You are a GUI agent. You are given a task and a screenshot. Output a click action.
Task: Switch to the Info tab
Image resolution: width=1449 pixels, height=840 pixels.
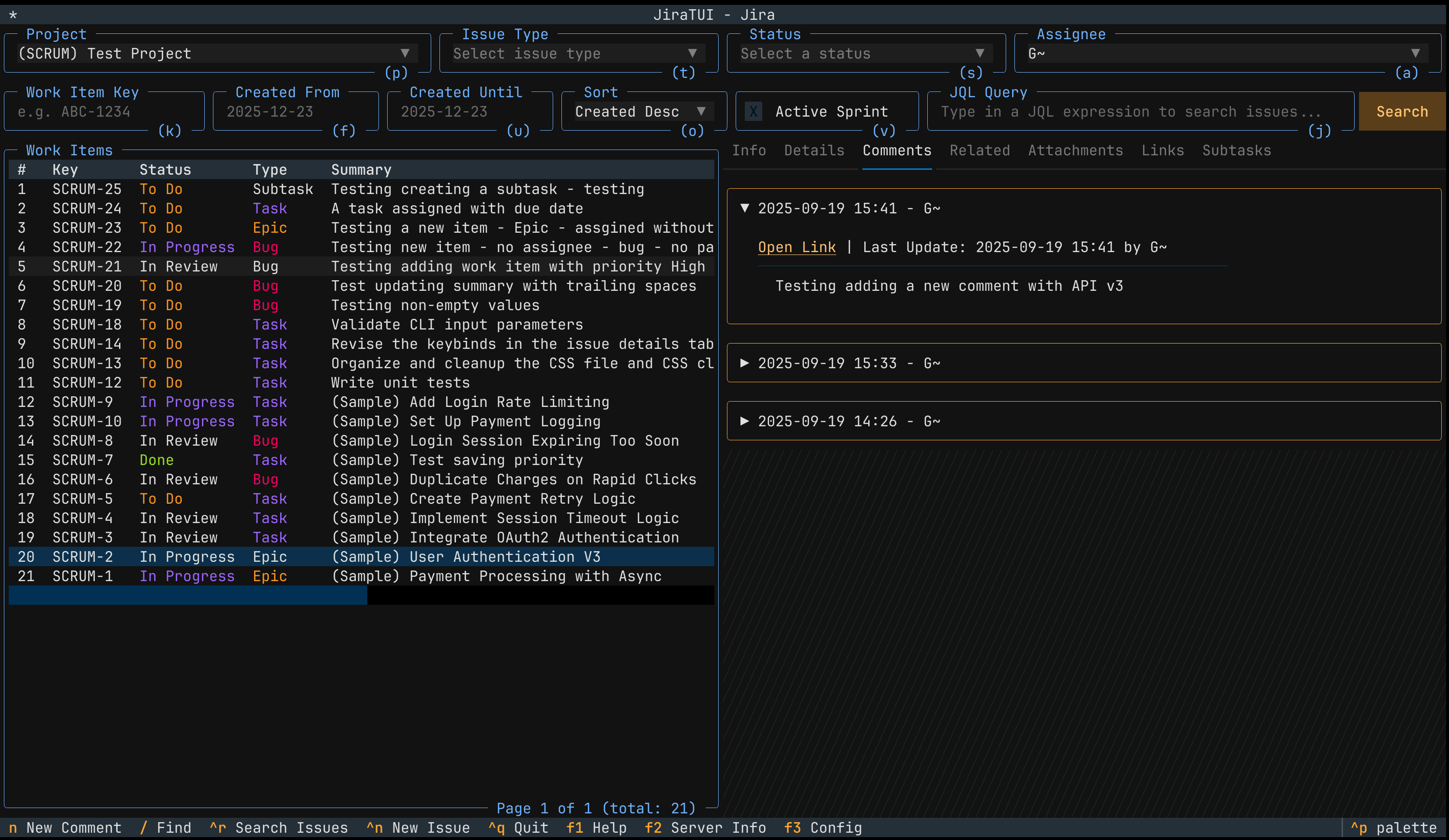pos(749,150)
